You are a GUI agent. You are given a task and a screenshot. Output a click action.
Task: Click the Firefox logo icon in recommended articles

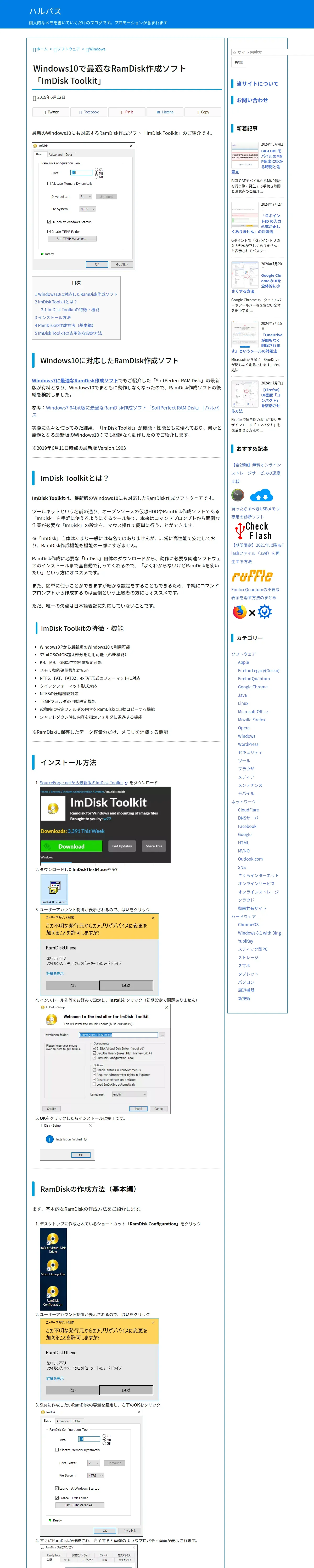point(240,612)
